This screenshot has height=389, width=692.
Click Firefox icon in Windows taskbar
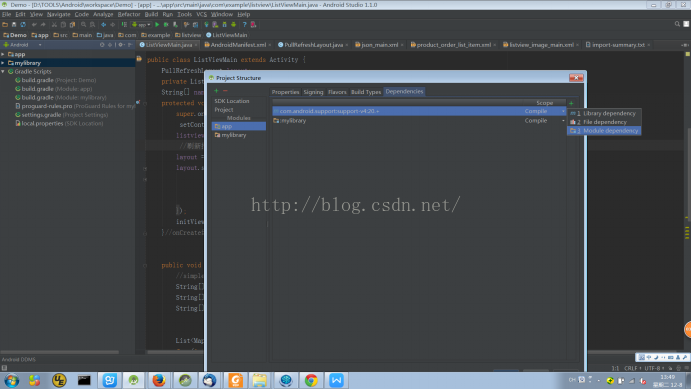click(x=159, y=380)
